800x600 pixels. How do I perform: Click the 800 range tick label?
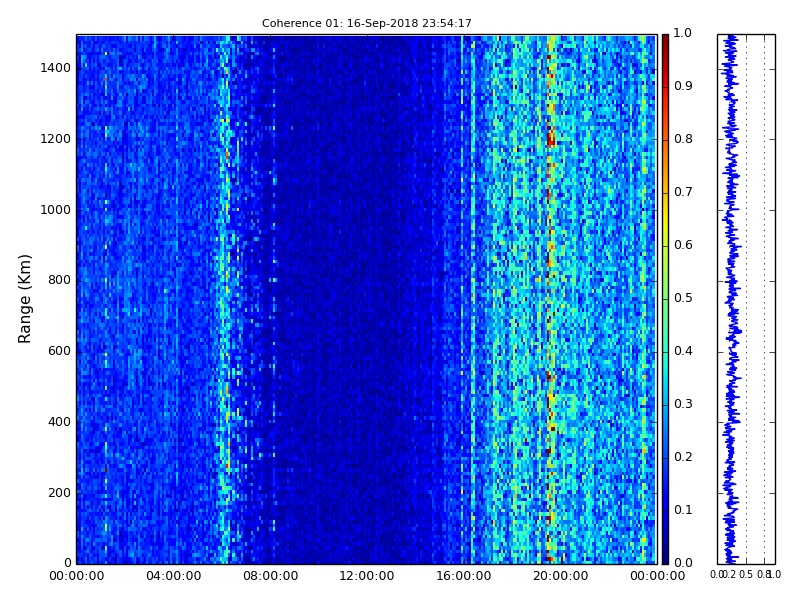pos(59,280)
